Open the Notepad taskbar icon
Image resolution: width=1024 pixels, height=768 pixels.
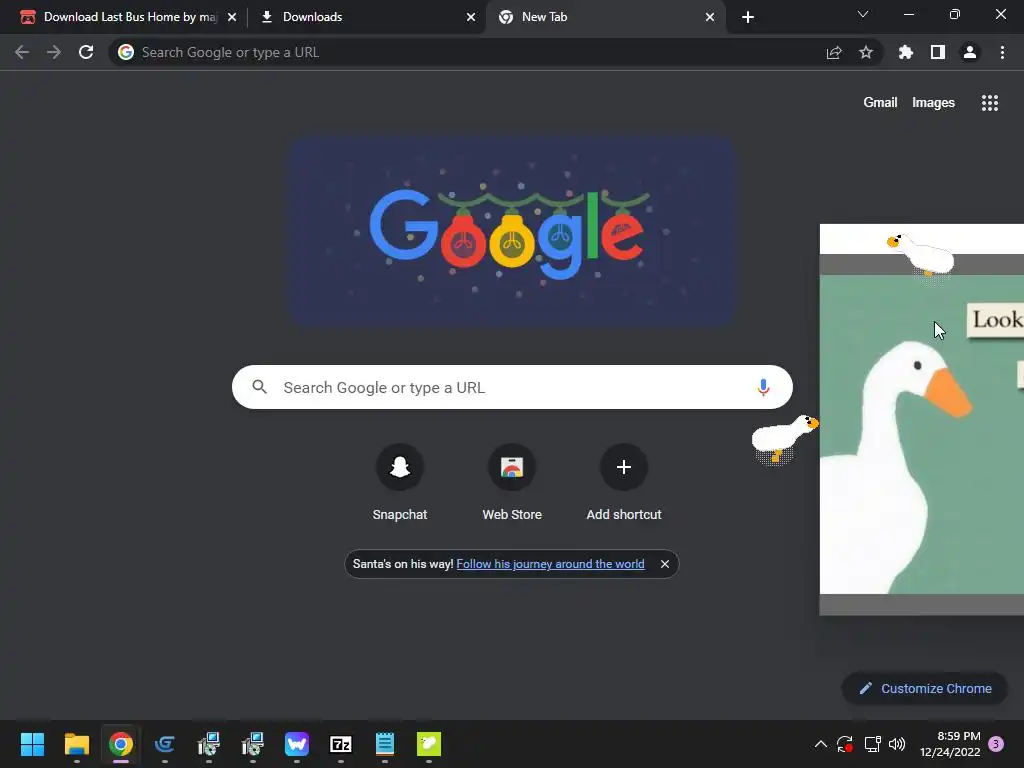385,744
